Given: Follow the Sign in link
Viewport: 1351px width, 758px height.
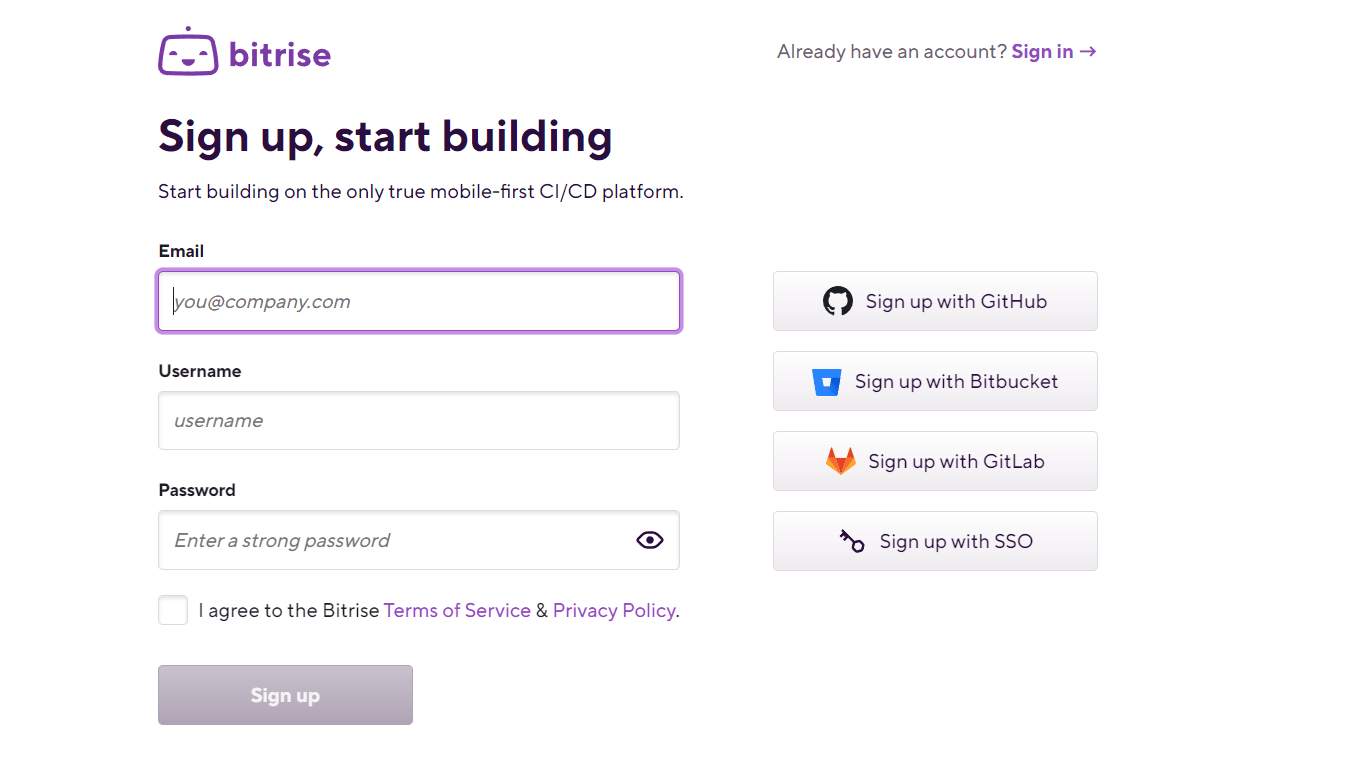Looking at the screenshot, I should [x=1042, y=51].
